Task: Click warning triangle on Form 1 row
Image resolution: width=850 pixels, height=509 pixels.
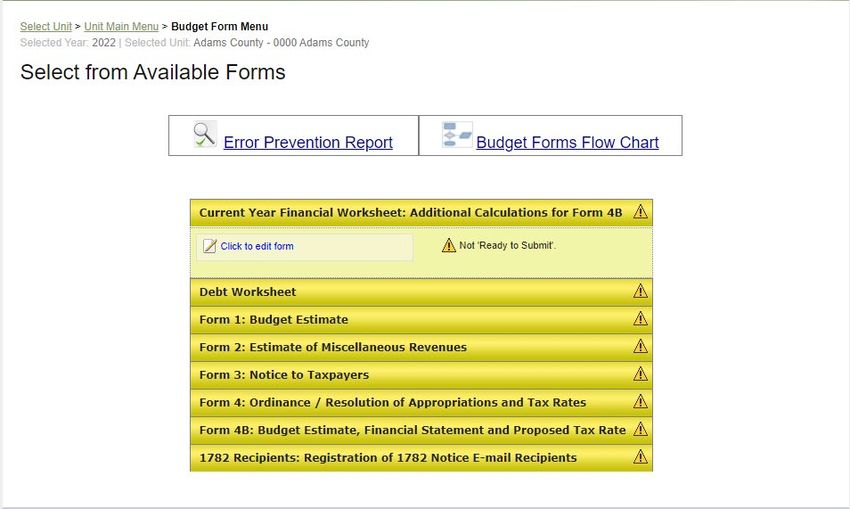Action: (640, 319)
